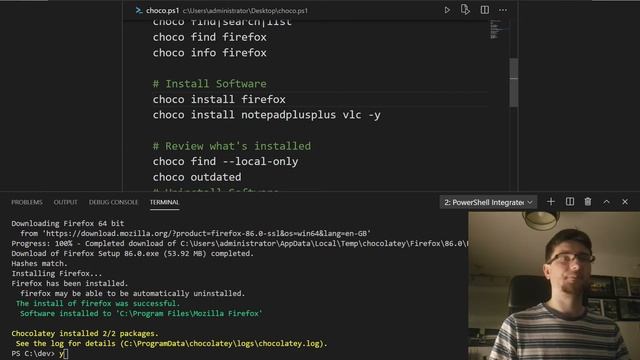The height and width of the screenshot is (360, 640).
Task: Split the terminal panel
Action: (x=570, y=202)
